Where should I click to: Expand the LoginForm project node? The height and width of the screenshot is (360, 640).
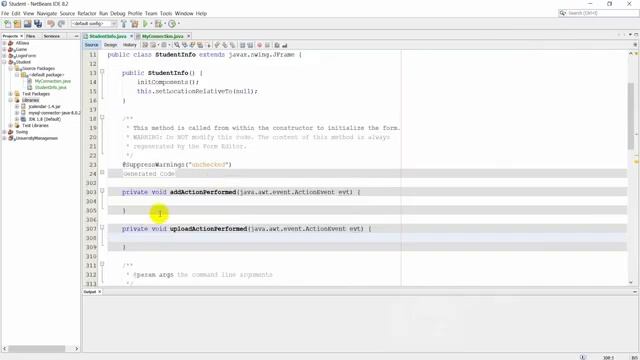click(4, 56)
